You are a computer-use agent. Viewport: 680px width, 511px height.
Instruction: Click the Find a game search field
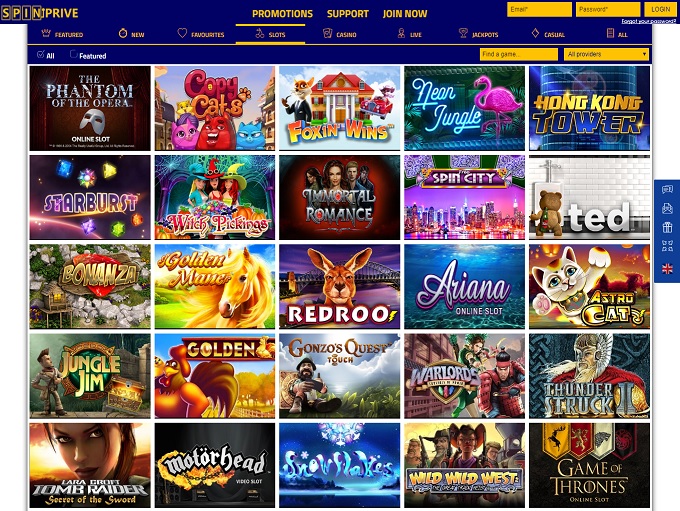coord(519,54)
